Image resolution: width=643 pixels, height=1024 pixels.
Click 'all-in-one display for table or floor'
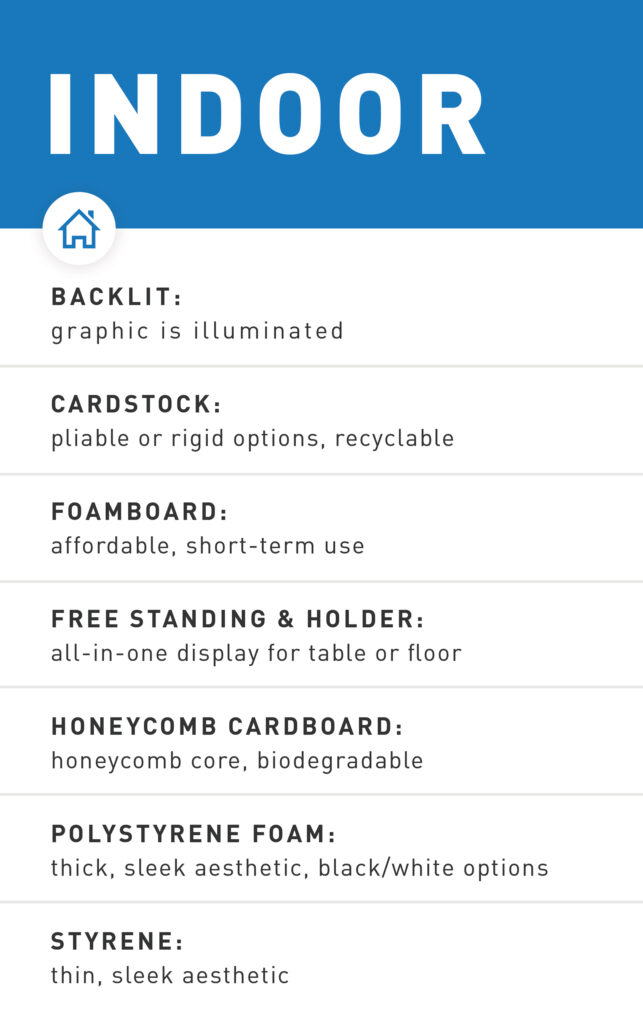tap(257, 653)
